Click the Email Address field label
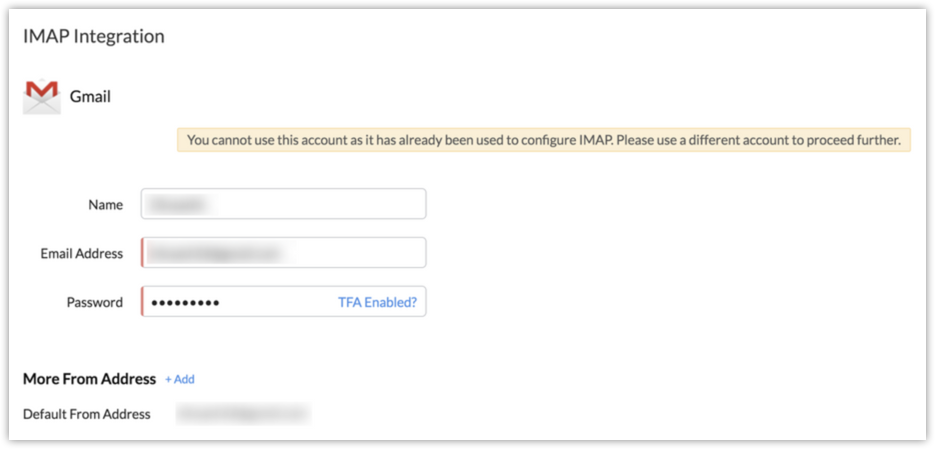Image resolution: width=935 pixels, height=449 pixels. (x=82, y=253)
